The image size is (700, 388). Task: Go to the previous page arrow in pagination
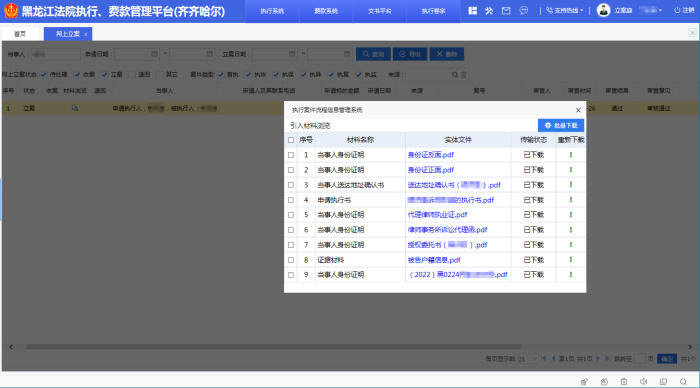click(x=553, y=359)
